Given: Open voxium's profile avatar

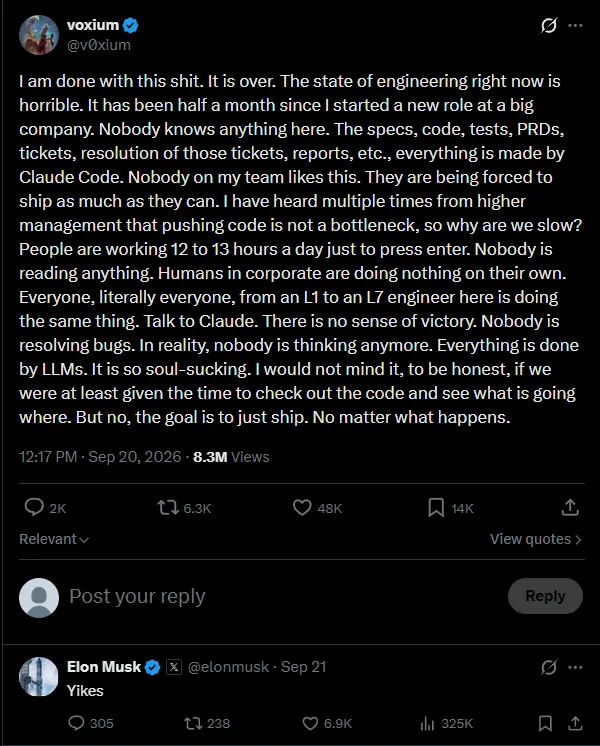Looking at the screenshot, I should point(39,35).
